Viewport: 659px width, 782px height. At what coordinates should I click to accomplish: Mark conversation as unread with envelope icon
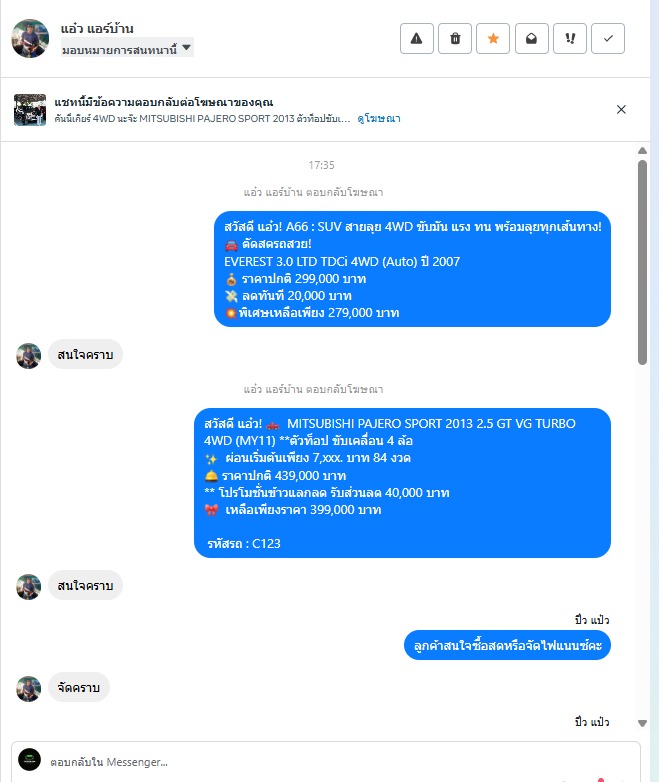pyautogui.click(x=532, y=38)
